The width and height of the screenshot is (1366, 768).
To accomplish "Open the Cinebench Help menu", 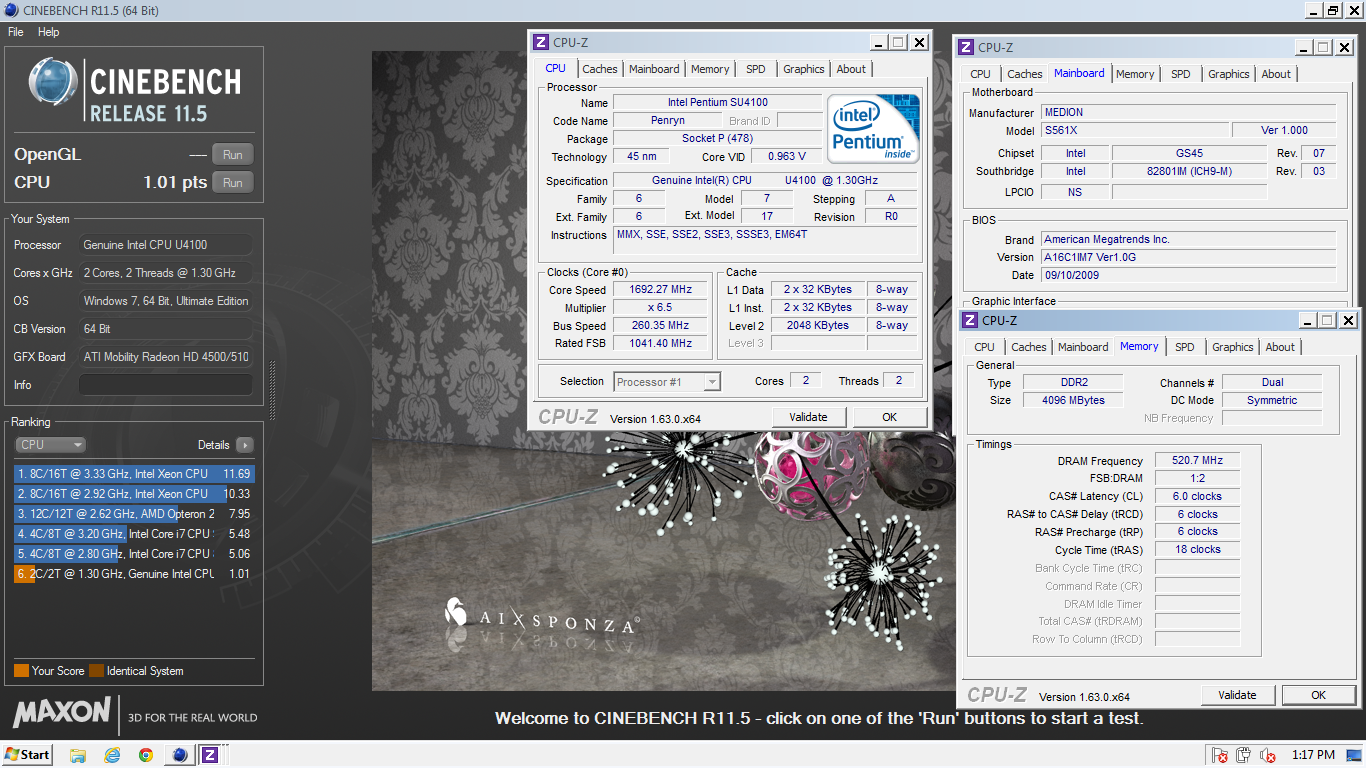I will [49, 32].
